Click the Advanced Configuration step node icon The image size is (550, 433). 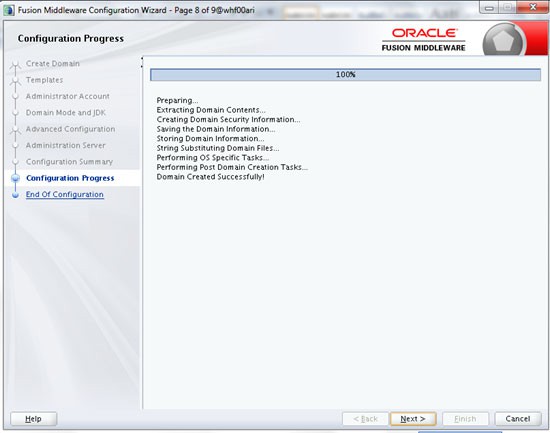[x=15, y=130]
